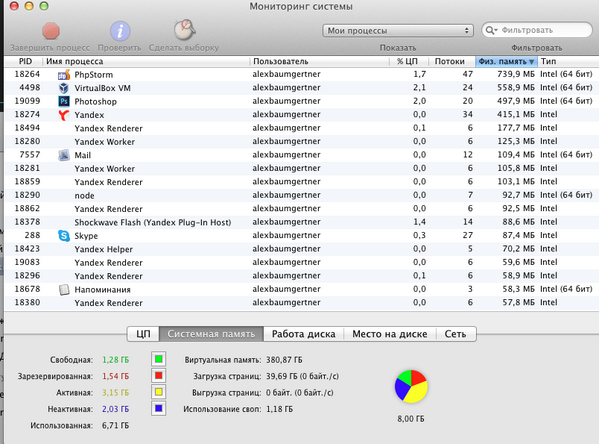Viewport: 599px width, 444px height.
Task: Click the 1,28 ГБ free memory value
Action: click(x=115, y=360)
